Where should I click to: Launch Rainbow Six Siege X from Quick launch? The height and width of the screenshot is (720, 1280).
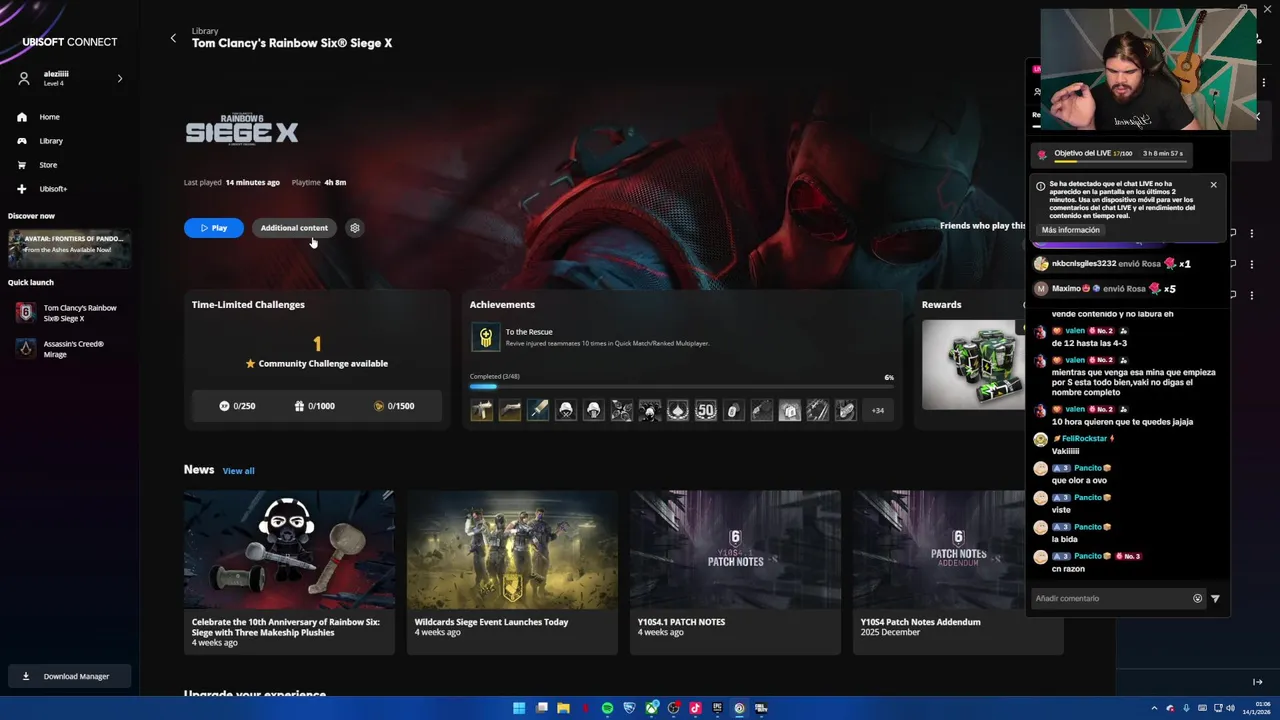click(x=69, y=313)
